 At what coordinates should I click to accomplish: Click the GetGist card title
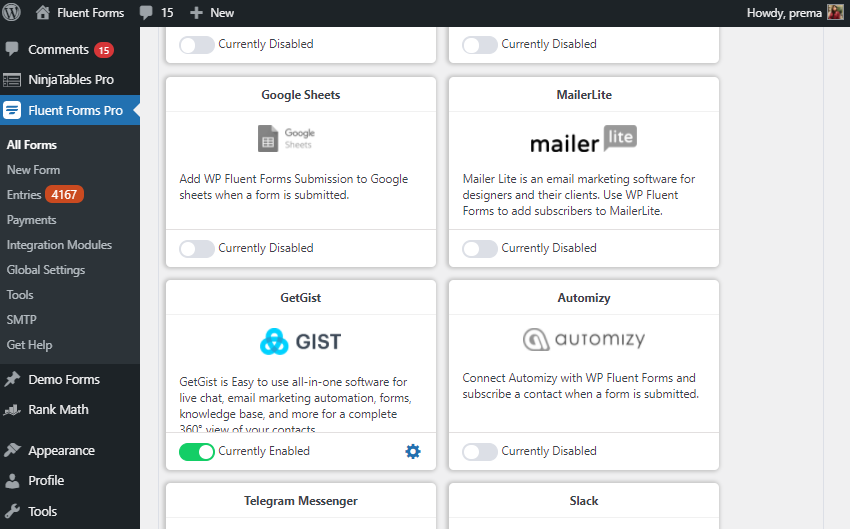301,298
